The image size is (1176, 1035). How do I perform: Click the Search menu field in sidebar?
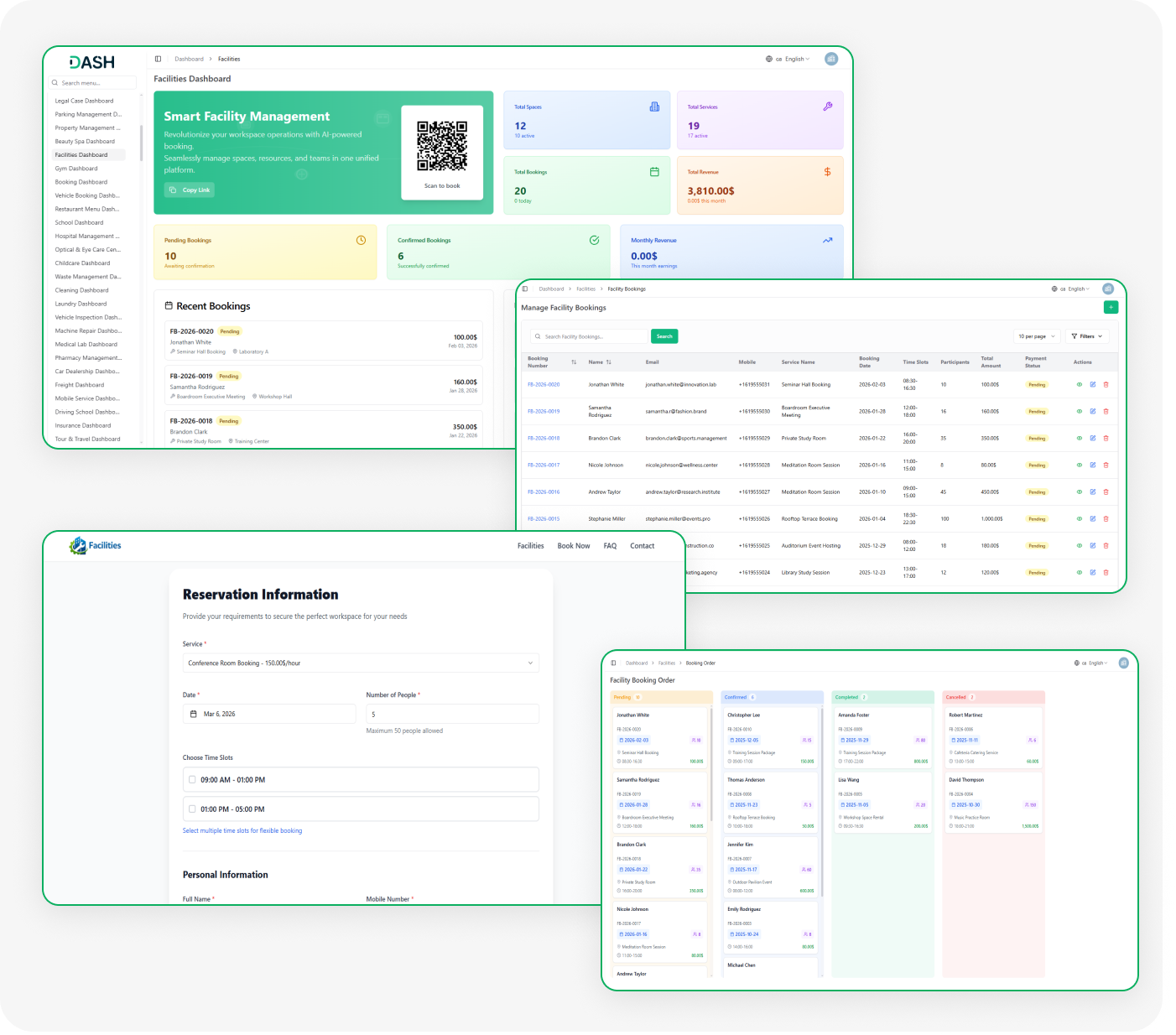click(x=93, y=83)
